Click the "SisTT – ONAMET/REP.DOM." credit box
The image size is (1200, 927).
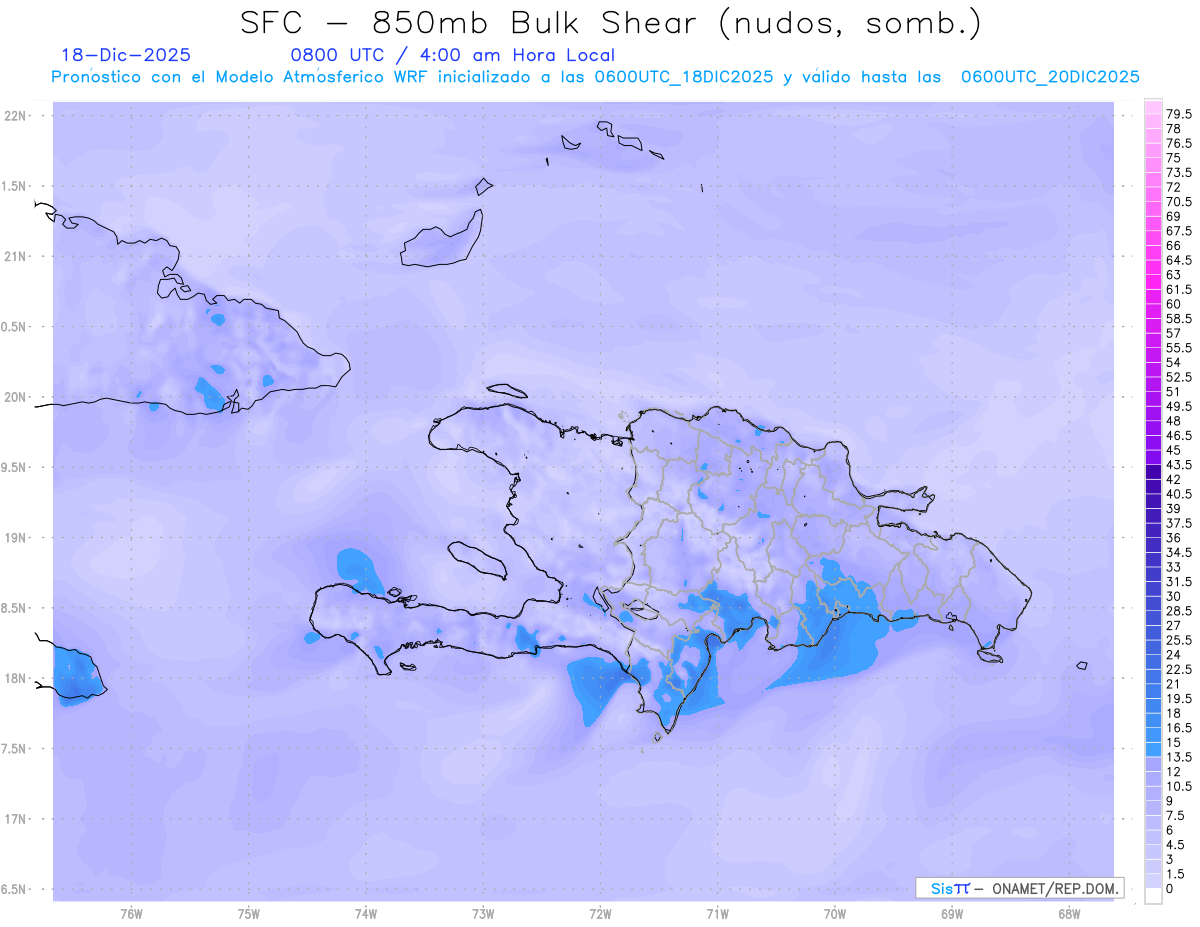pos(1019,888)
